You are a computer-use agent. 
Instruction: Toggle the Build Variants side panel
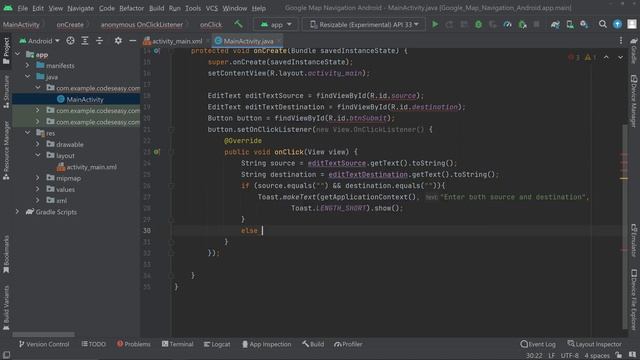(6, 307)
